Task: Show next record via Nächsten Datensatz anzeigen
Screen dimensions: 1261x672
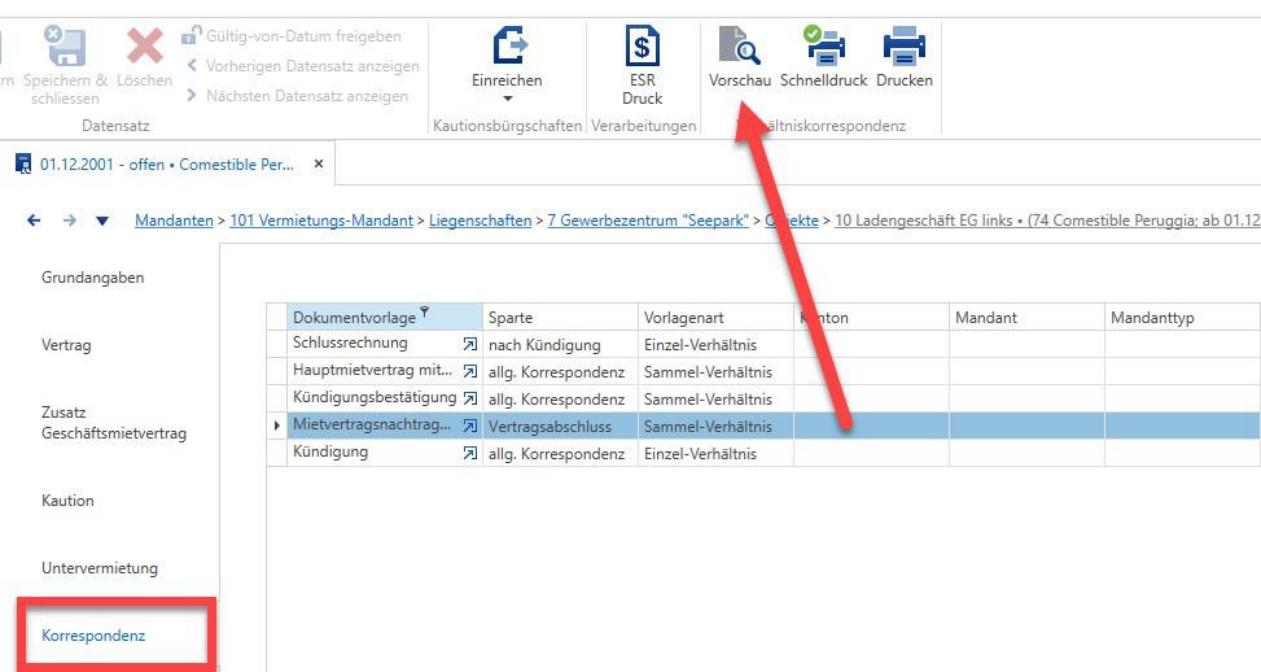Action: click(297, 96)
